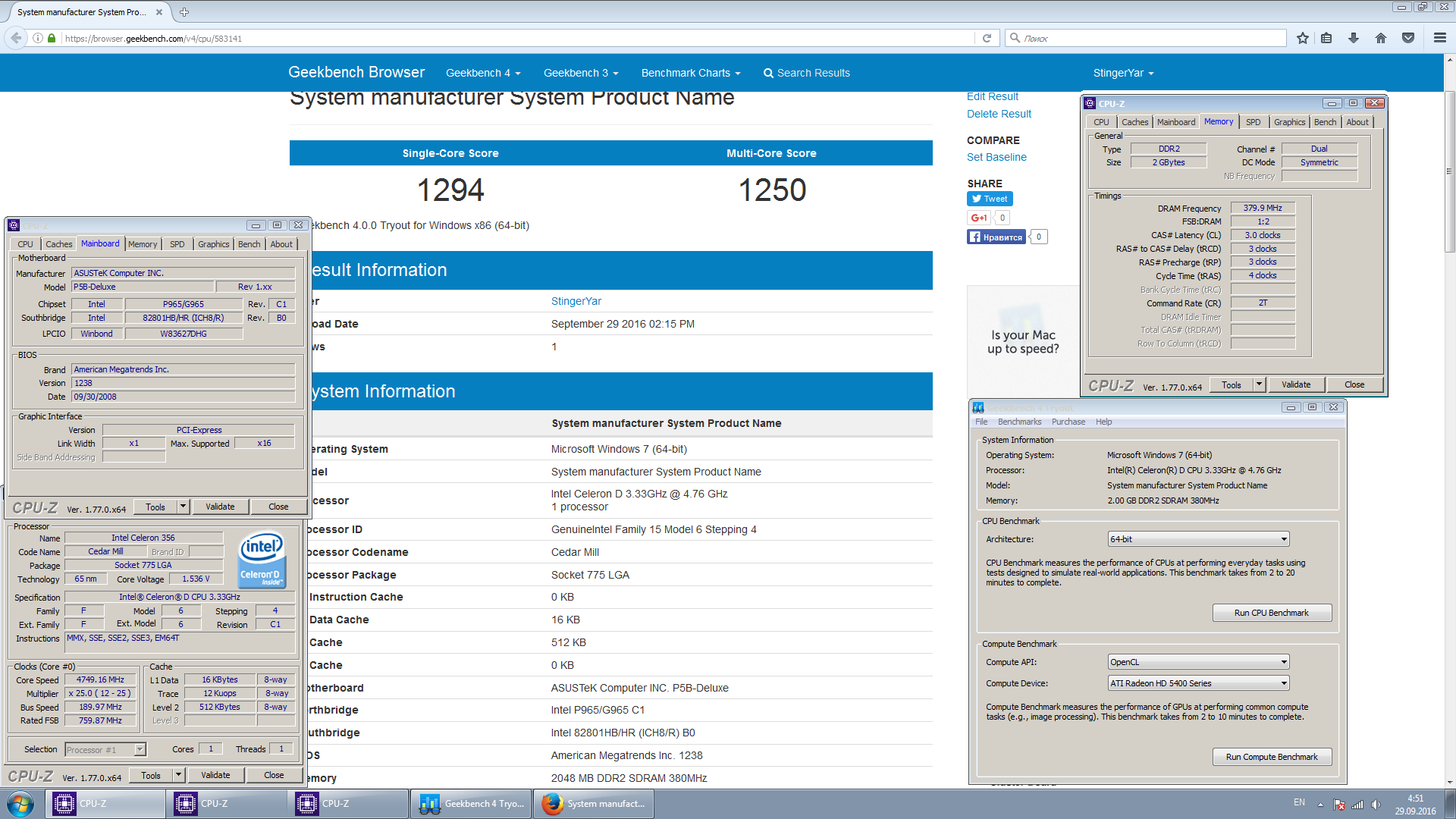This screenshot has width=1456, height=819.
Task: Expand the Compute Device combo box
Action: (x=1198, y=683)
